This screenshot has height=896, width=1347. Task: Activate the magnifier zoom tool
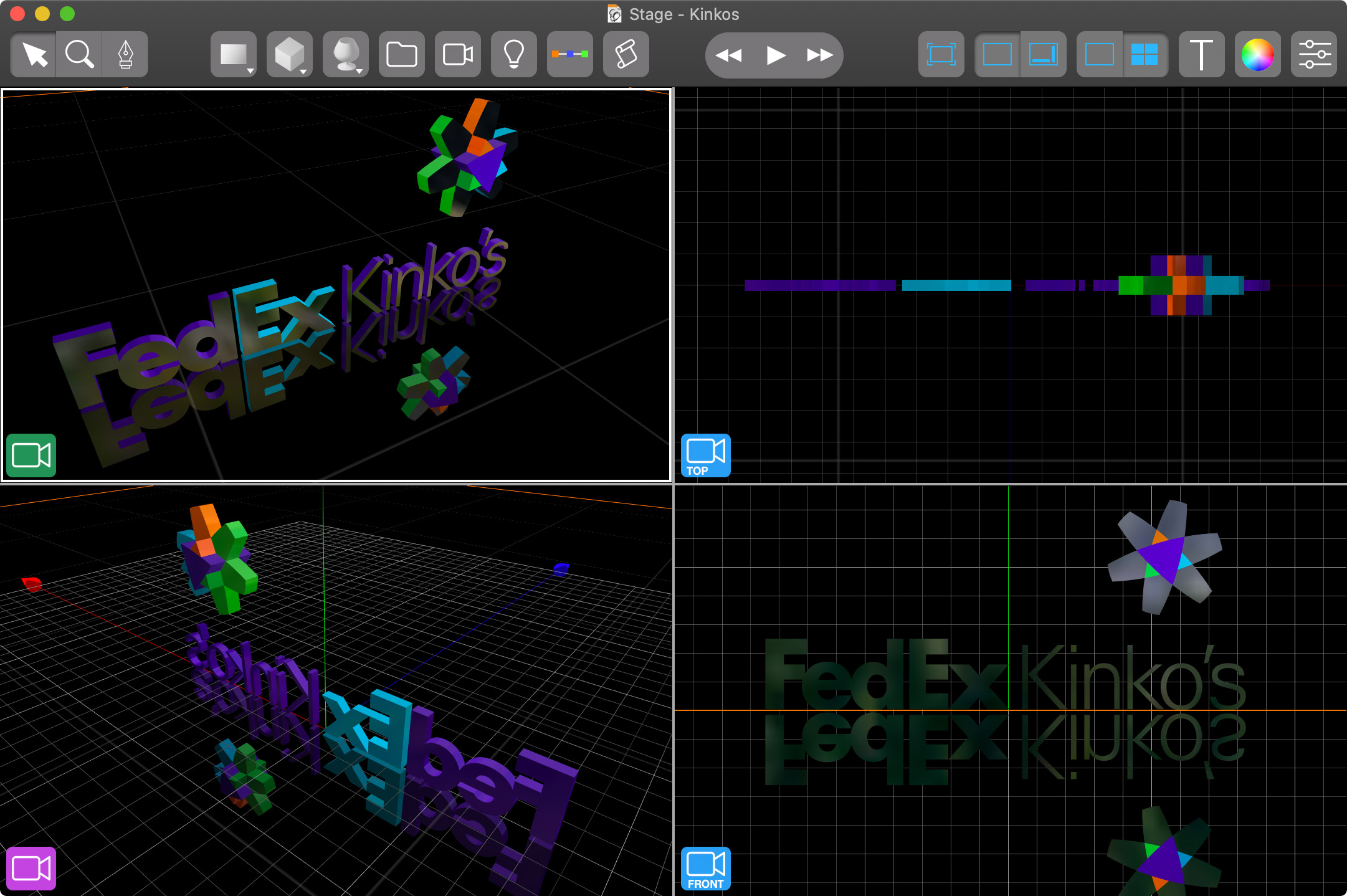click(x=79, y=55)
